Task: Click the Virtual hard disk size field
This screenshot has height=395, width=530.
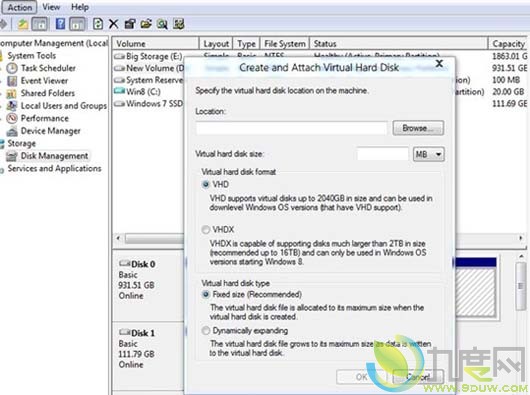Action: pyautogui.click(x=383, y=154)
